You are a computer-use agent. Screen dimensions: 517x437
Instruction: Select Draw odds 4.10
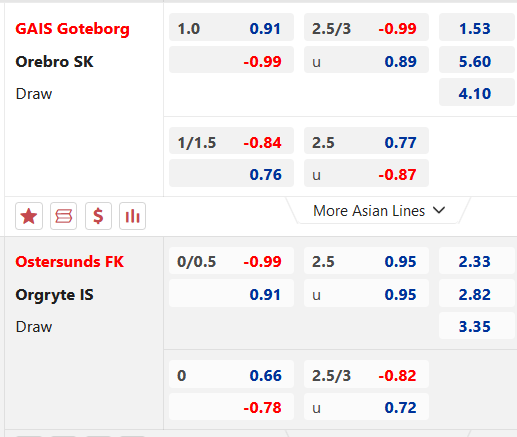click(x=477, y=92)
